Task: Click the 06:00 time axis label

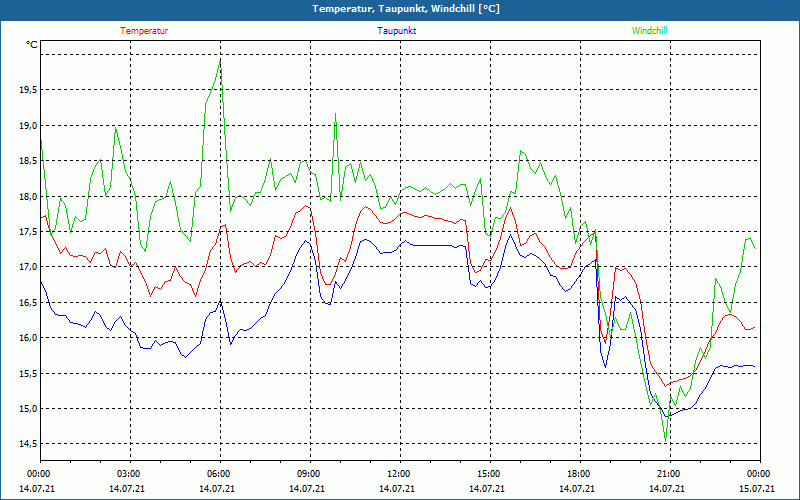Action: point(217,474)
